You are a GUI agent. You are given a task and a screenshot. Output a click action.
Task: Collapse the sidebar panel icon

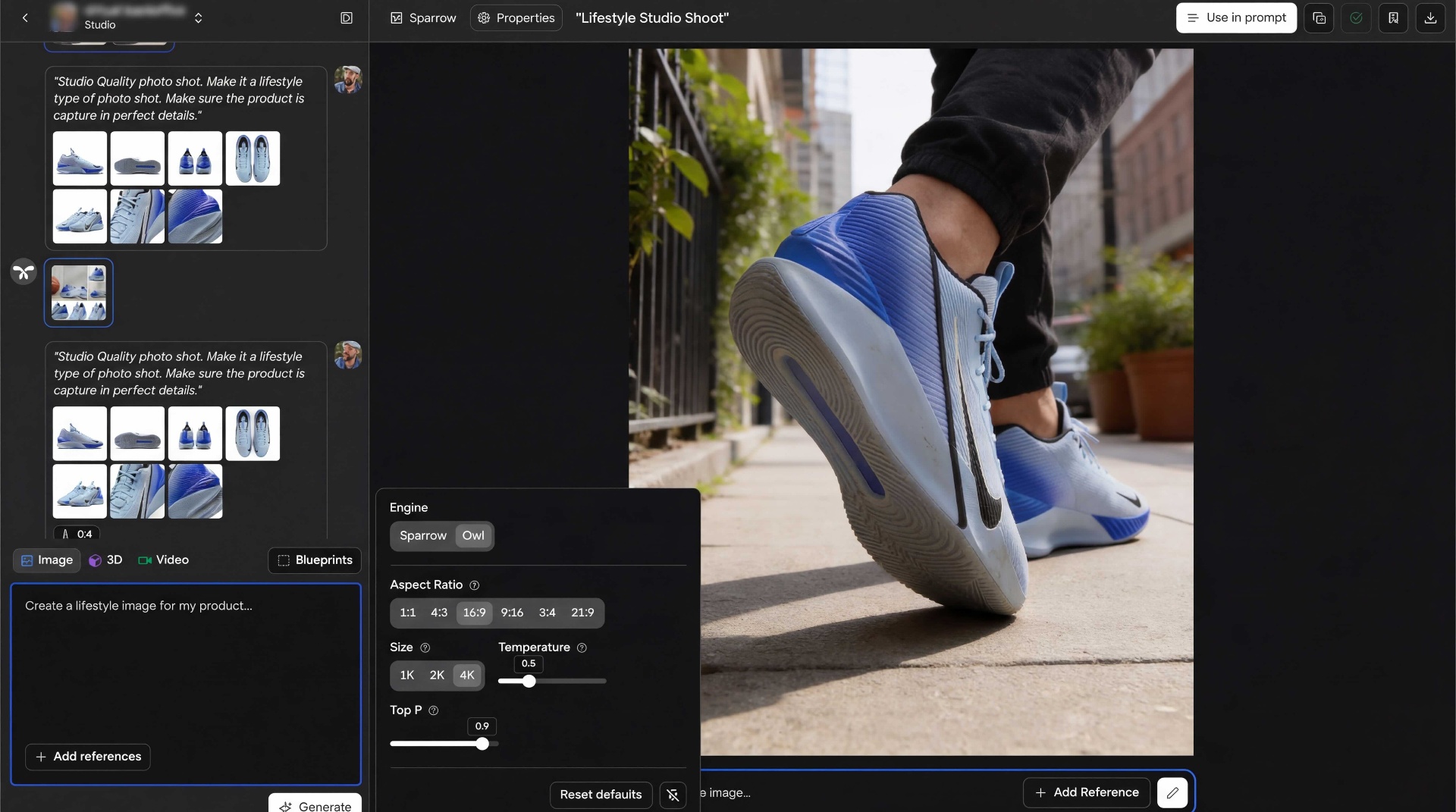click(x=347, y=17)
